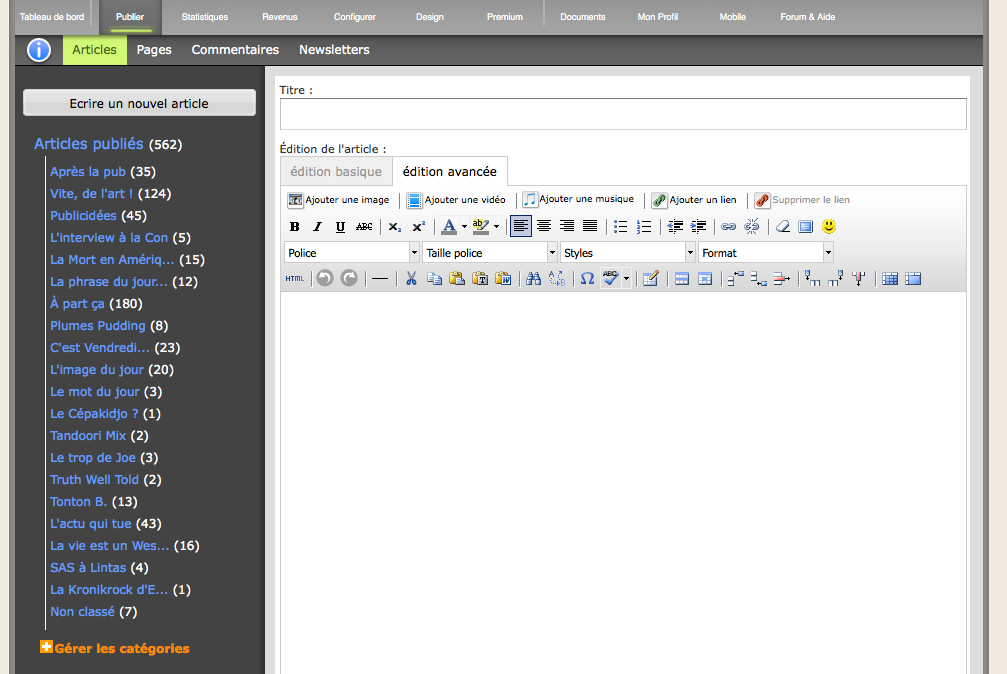Insert a special character (Omega)
The width and height of the screenshot is (1007, 674).
coord(588,279)
